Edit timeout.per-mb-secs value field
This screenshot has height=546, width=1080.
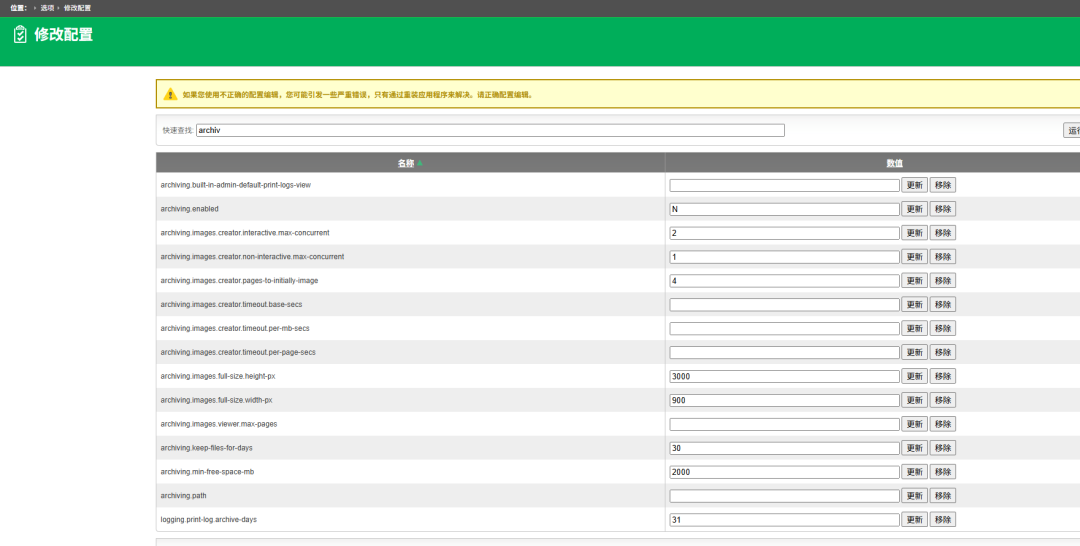click(x=784, y=328)
